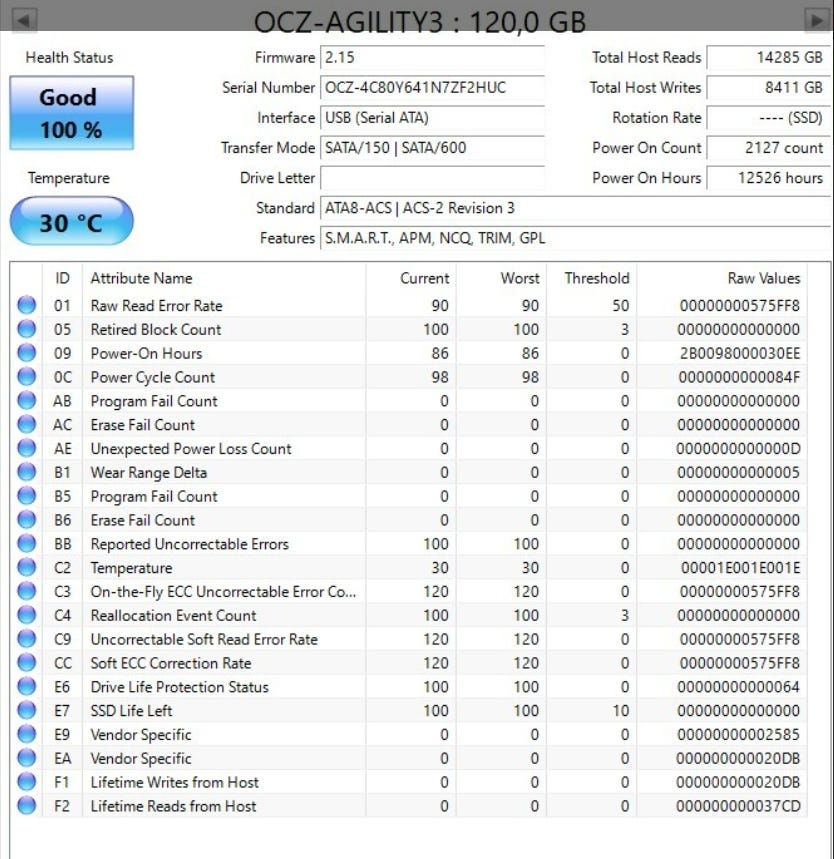Select status orb for Power Cycle Count
834x859 pixels.
pyautogui.click(x=27, y=376)
